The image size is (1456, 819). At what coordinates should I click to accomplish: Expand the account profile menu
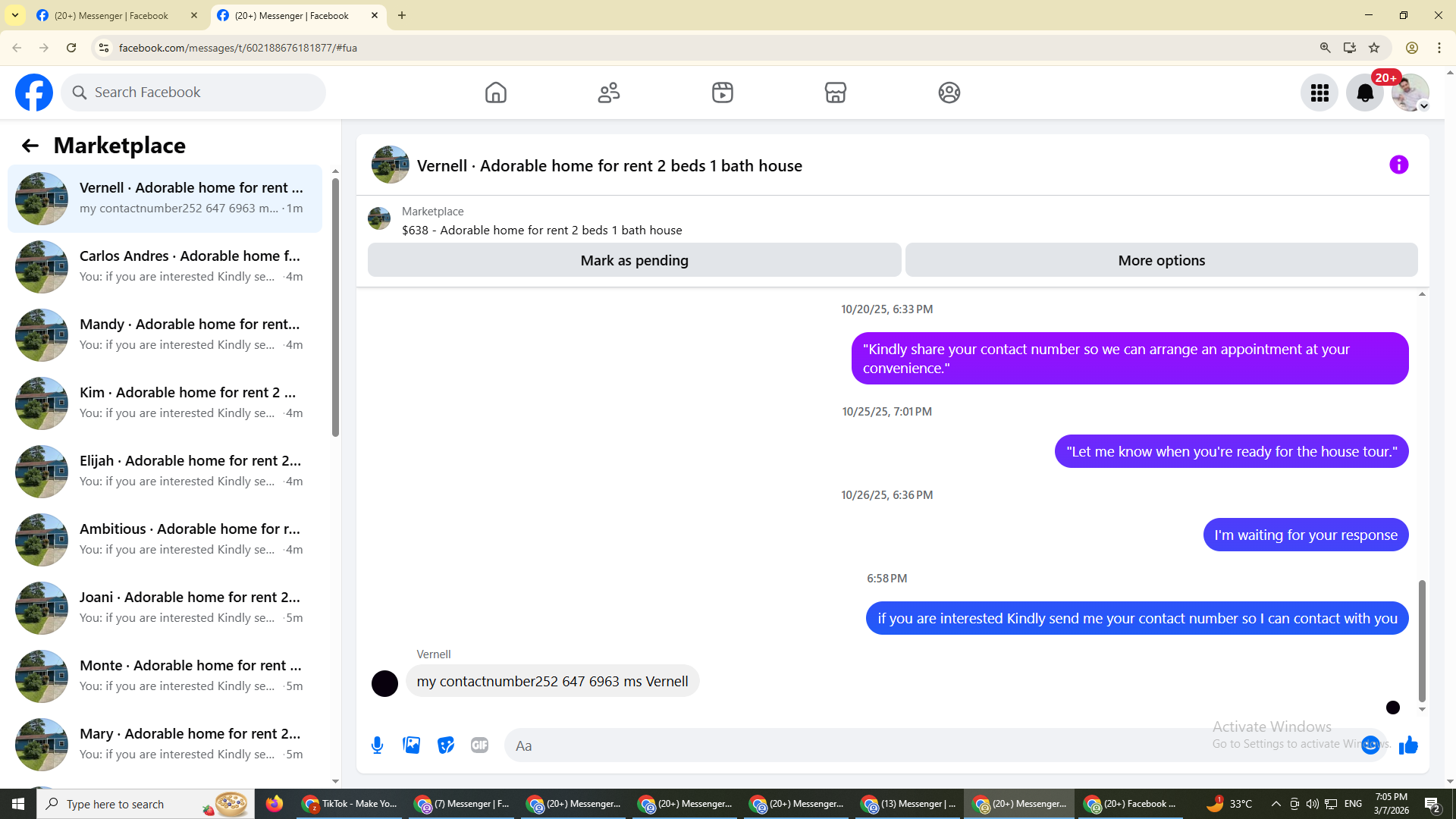tap(1410, 93)
